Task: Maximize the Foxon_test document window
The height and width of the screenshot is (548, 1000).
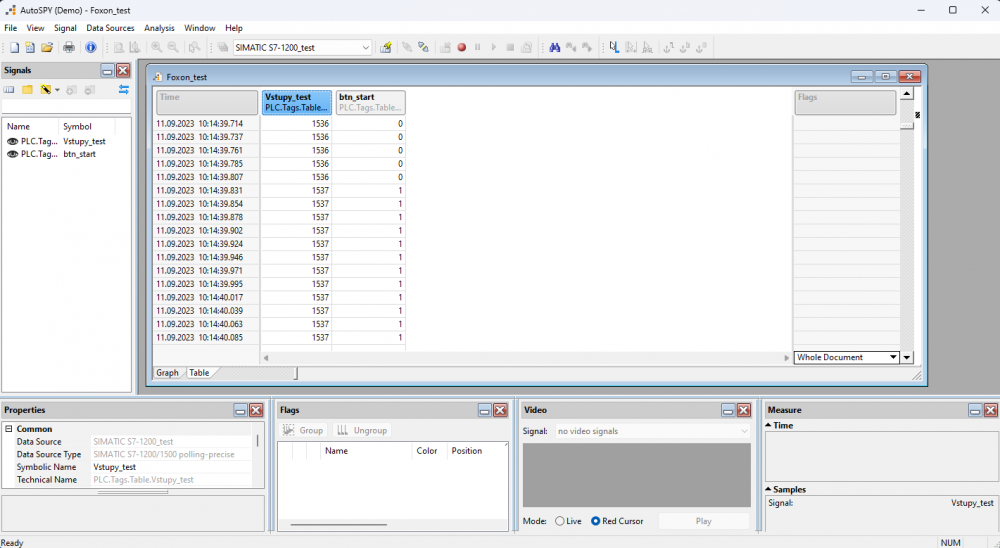Action: [885, 77]
